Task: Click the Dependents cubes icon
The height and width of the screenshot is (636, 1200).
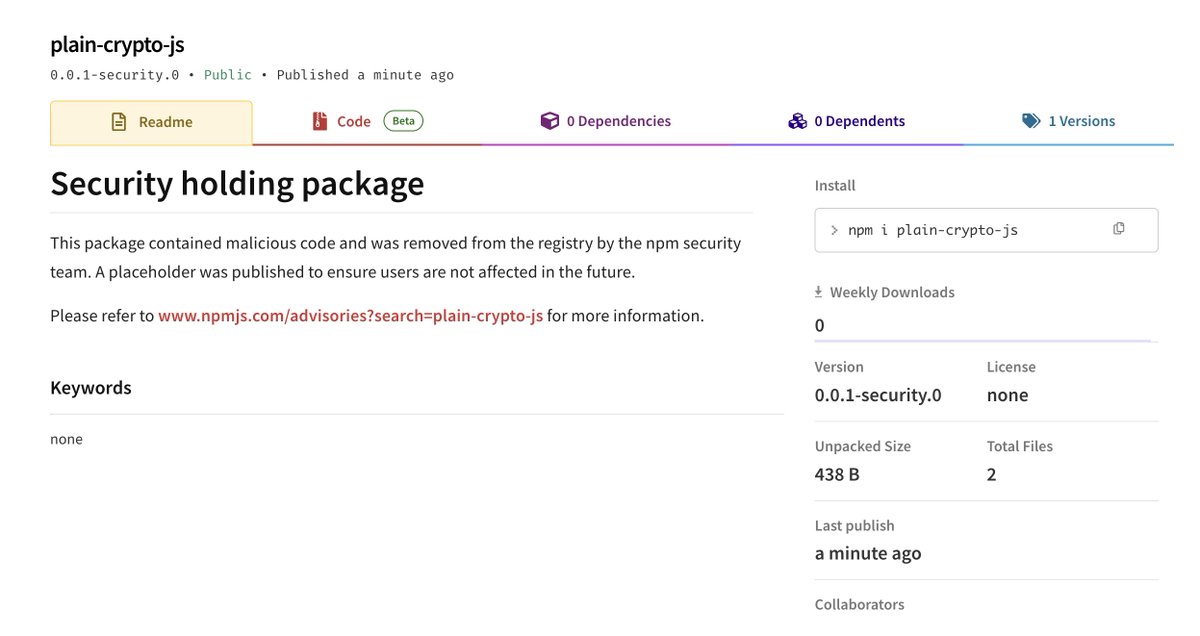Action: click(797, 121)
